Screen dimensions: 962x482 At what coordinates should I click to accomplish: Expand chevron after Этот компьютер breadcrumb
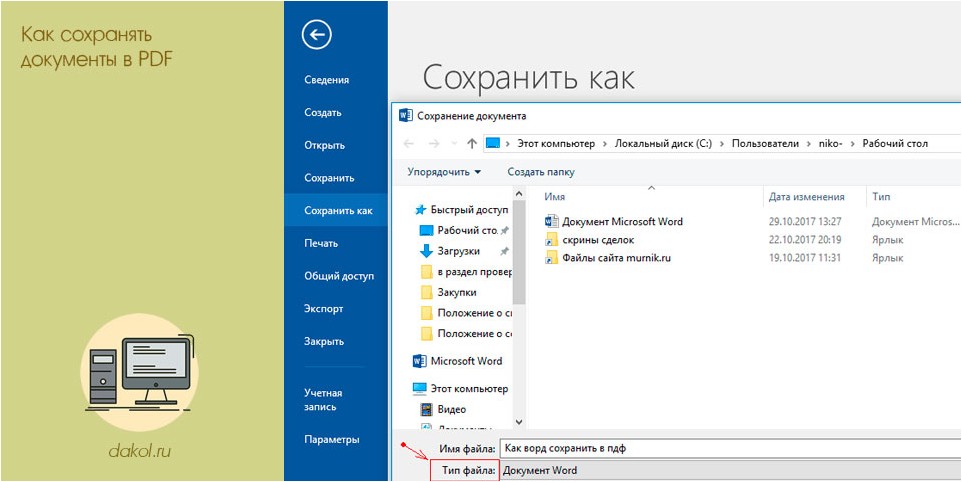[x=605, y=143]
